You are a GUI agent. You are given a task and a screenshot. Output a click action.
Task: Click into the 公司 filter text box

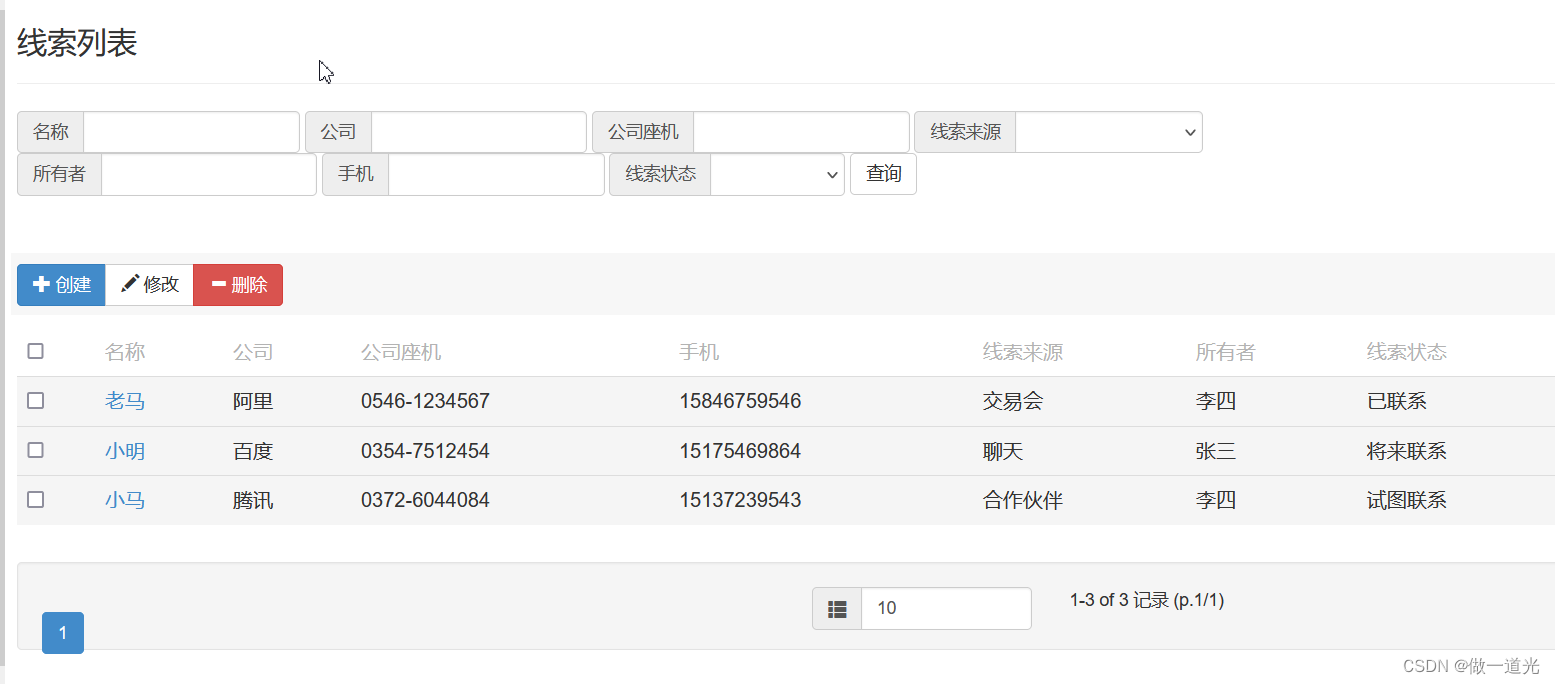tap(478, 132)
